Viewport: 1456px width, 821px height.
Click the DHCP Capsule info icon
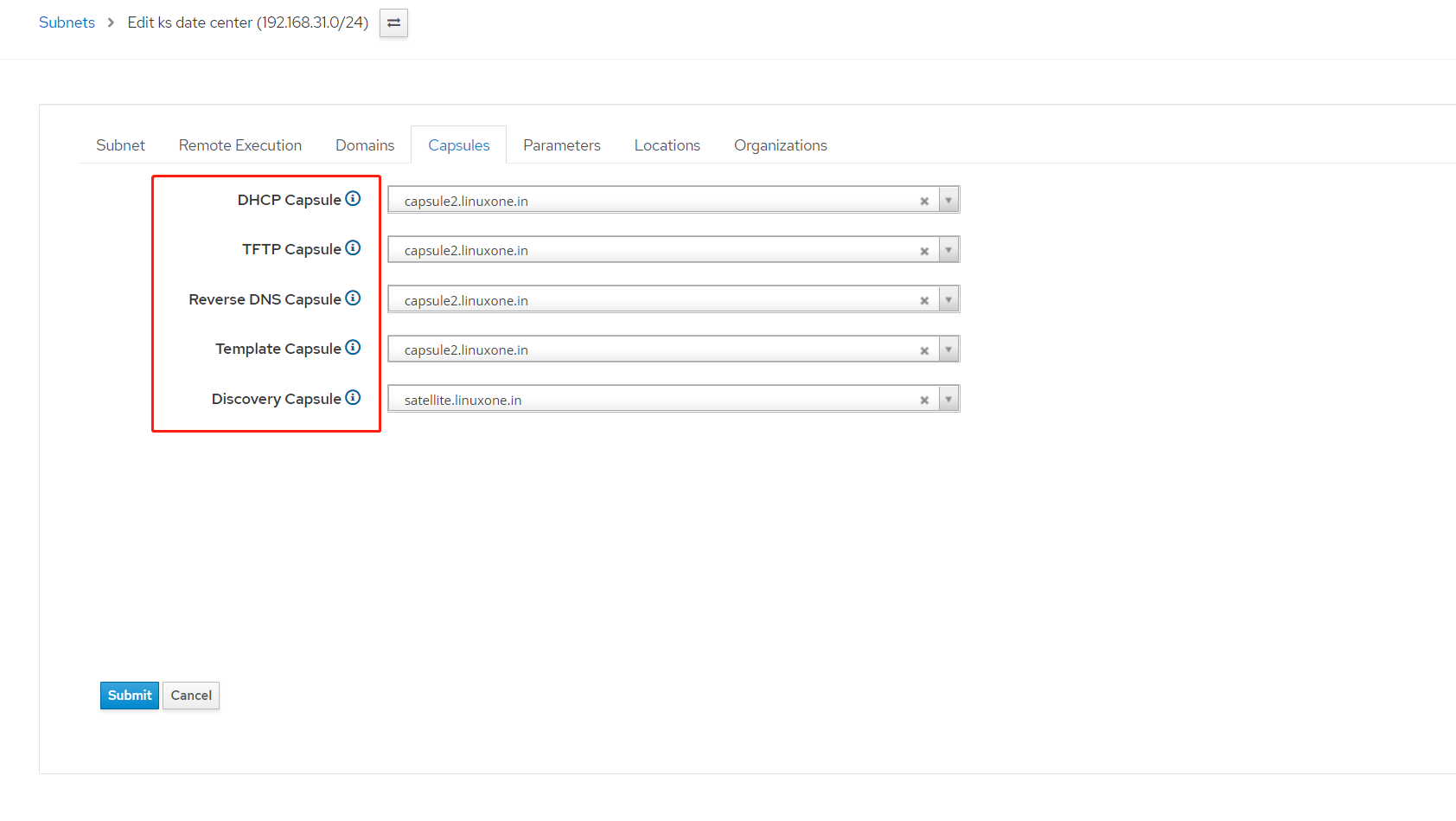pos(353,198)
